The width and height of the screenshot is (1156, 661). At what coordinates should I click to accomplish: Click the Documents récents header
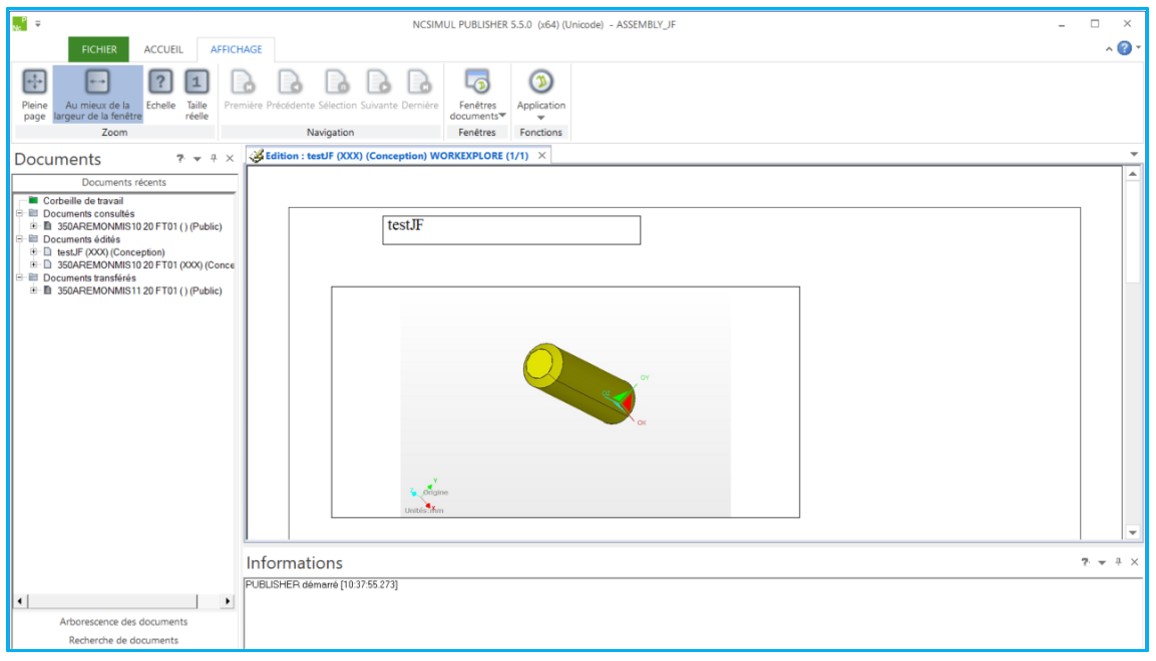pyautogui.click(x=124, y=182)
